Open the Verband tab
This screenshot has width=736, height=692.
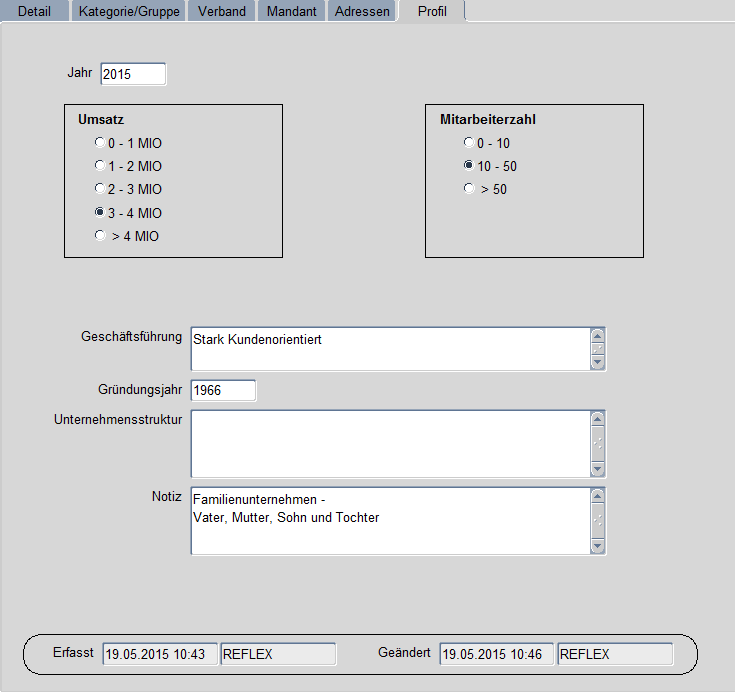coord(221,12)
